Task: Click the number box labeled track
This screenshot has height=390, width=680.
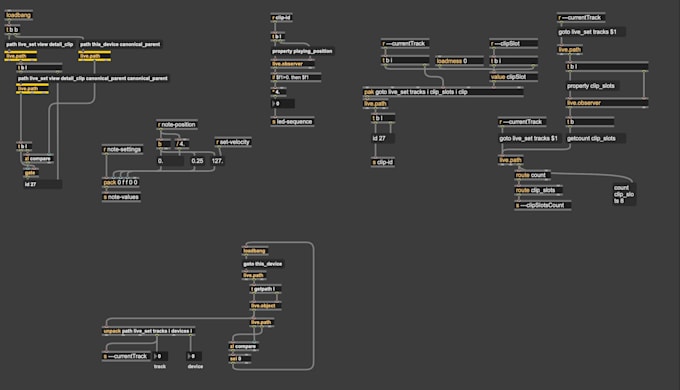Action: coord(160,356)
